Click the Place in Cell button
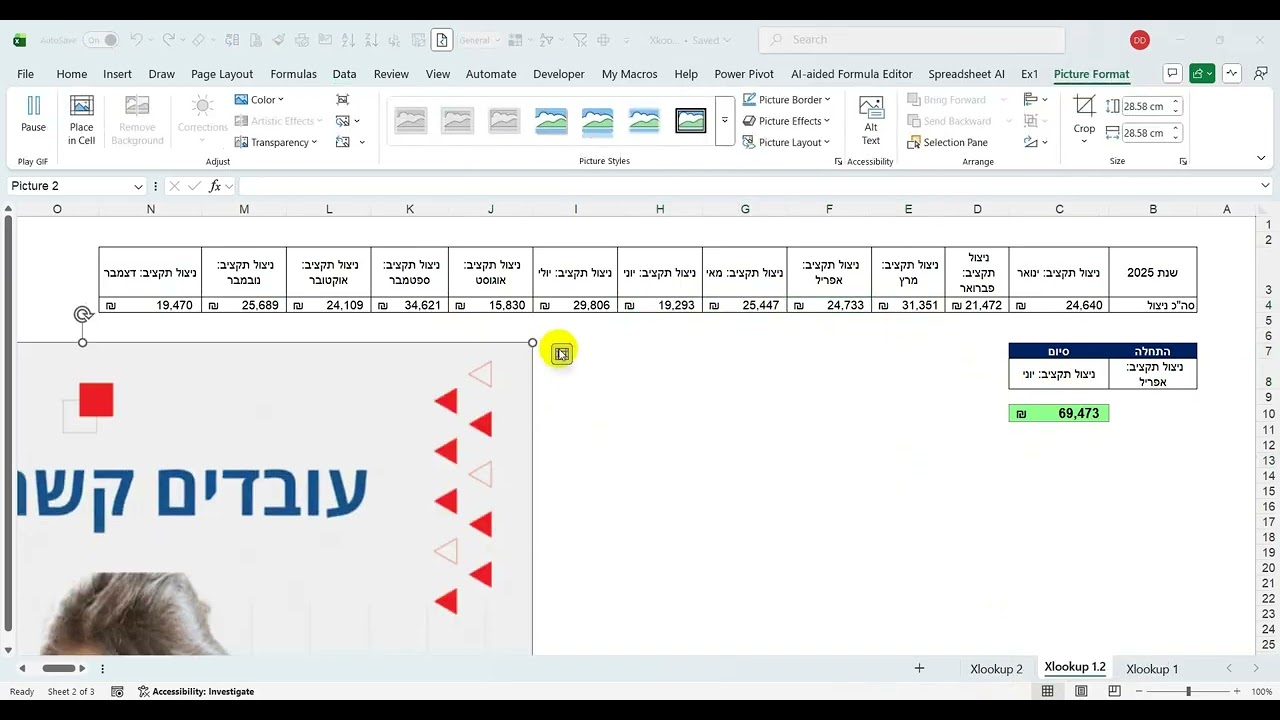 (x=81, y=120)
